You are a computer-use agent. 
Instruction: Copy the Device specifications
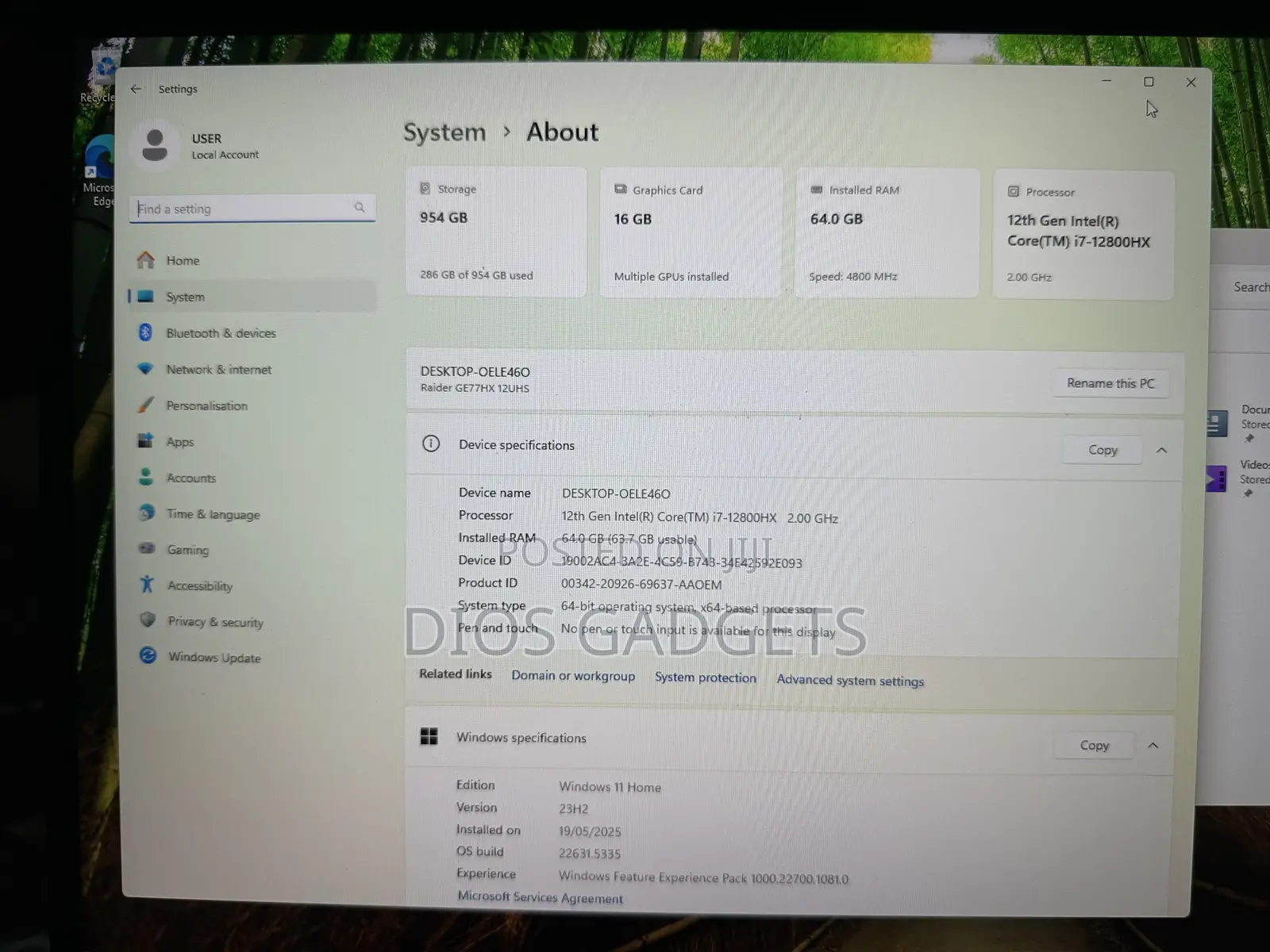click(x=1103, y=450)
